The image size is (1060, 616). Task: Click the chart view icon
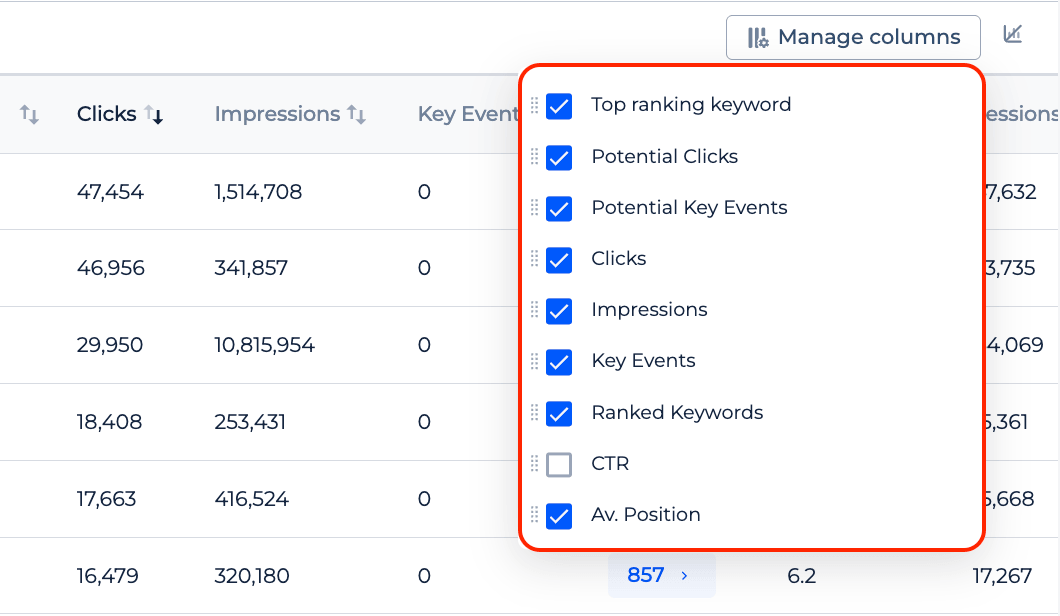click(1012, 34)
